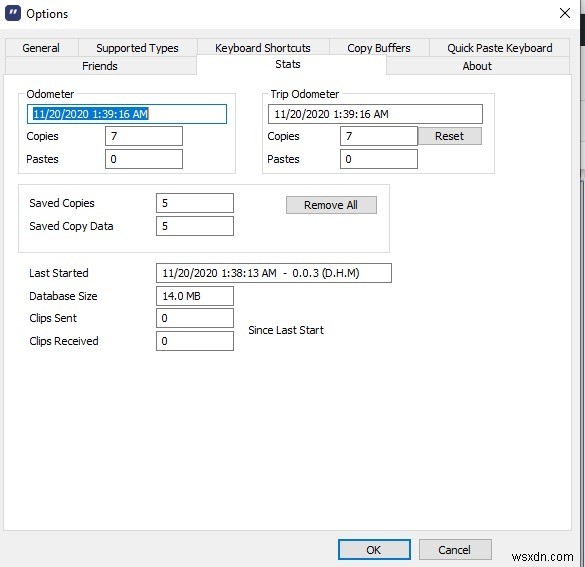This screenshot has height=567, width=585.
Task: Close the Options dialog
Action: tap(565, 13)
